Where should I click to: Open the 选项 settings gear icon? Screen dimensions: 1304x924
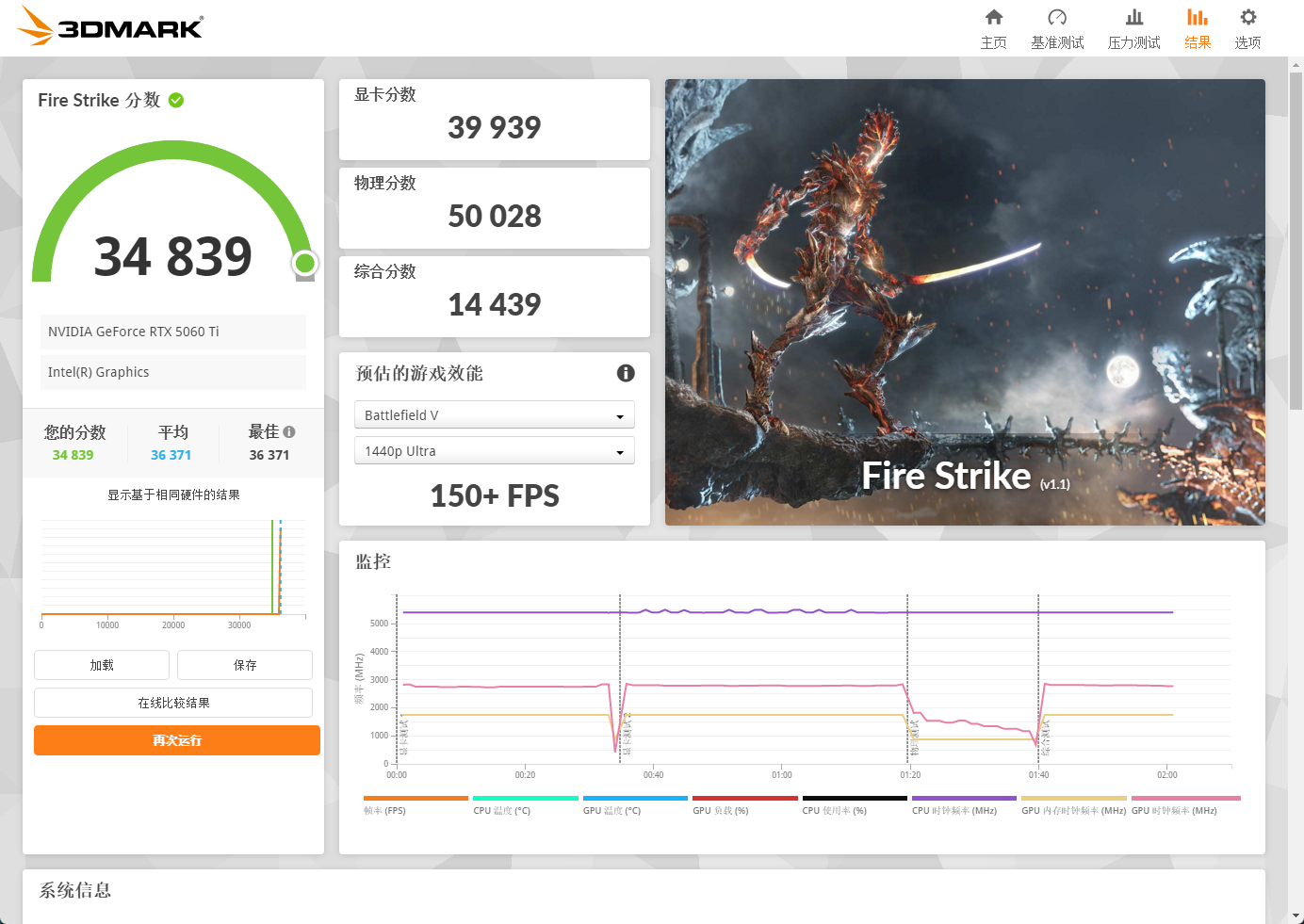1247,24
